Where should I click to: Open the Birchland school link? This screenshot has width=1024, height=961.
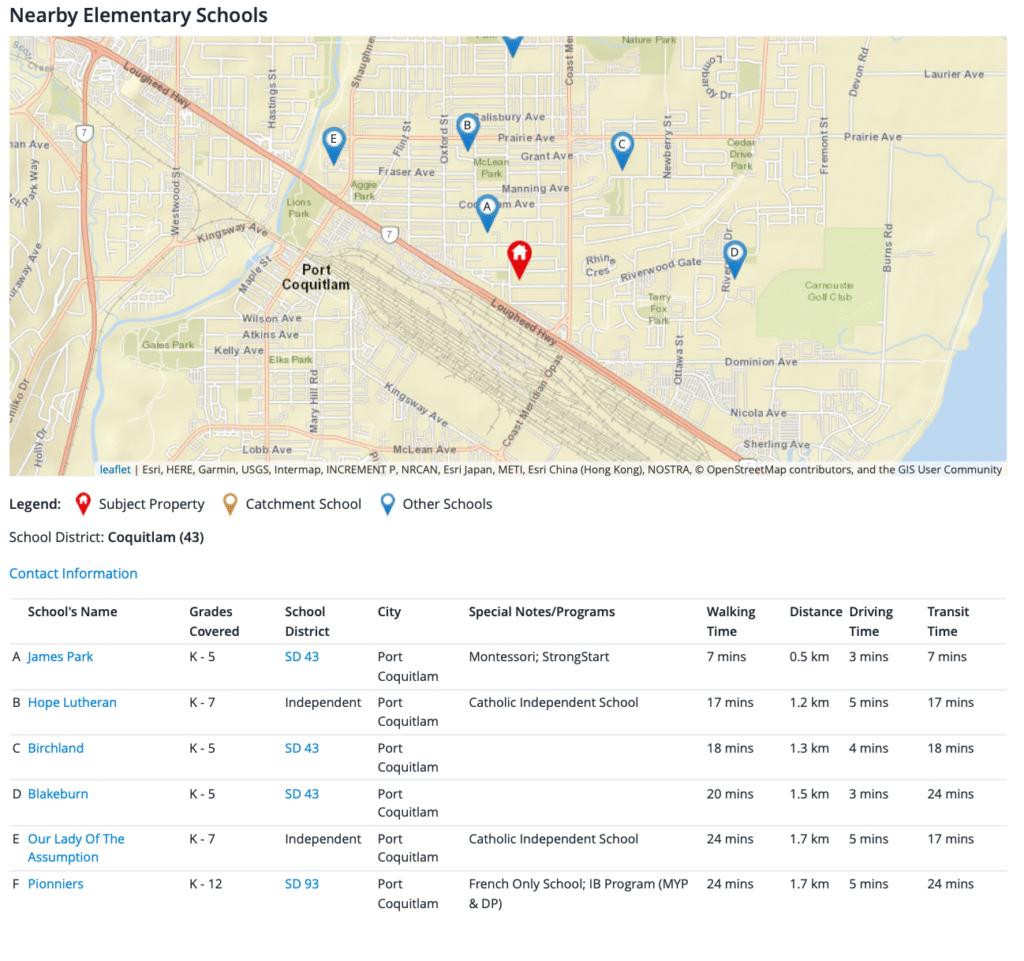[x=56, y=748]
